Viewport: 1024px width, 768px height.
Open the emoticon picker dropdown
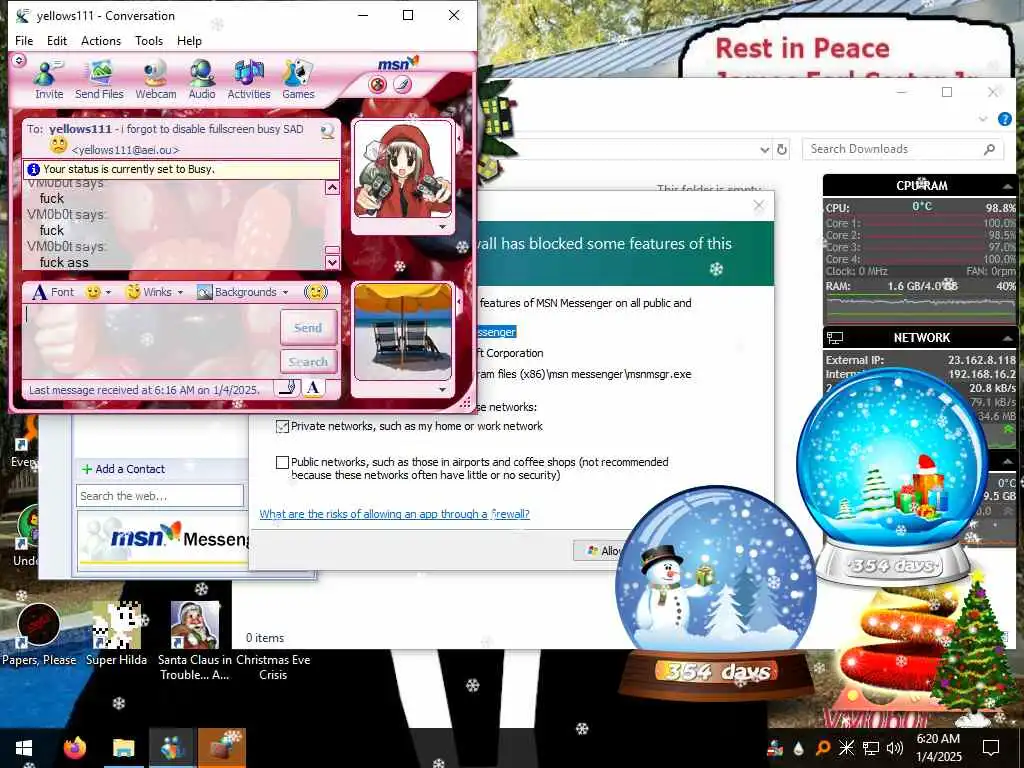(99, 292)
